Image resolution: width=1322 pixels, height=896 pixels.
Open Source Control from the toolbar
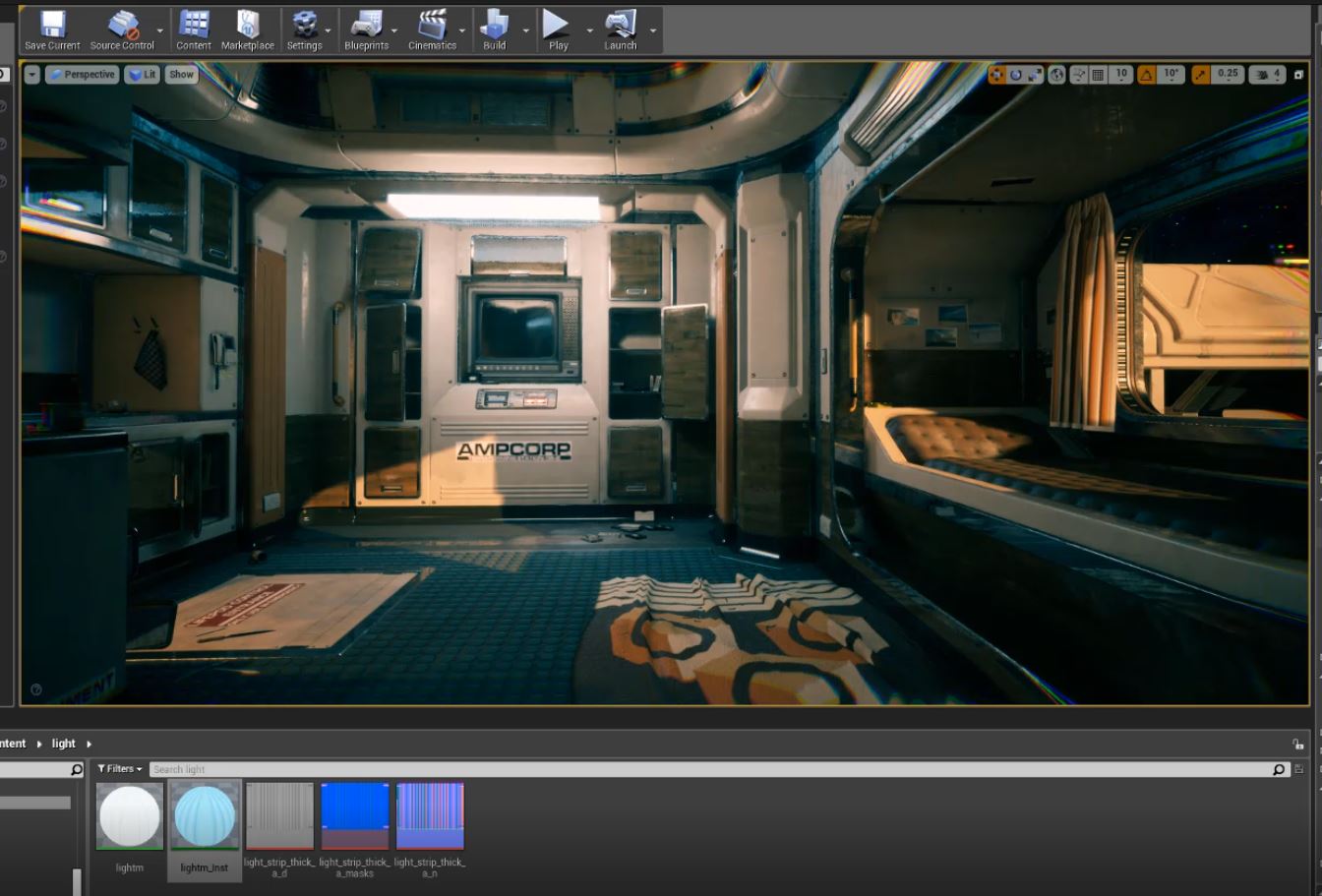122,29
